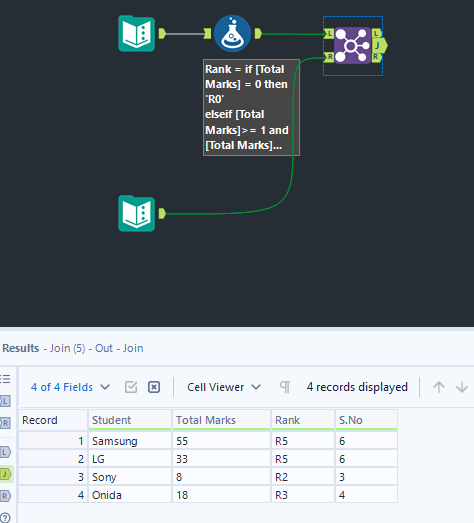Image resolution: width=474 pixels, height=523 pixels.
Task: Select the Sony cell
Action: point(130,477)
